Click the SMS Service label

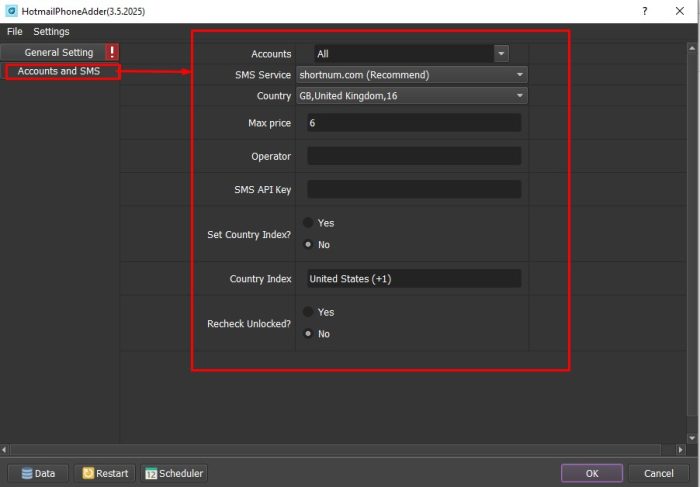[x=263, y=75]
